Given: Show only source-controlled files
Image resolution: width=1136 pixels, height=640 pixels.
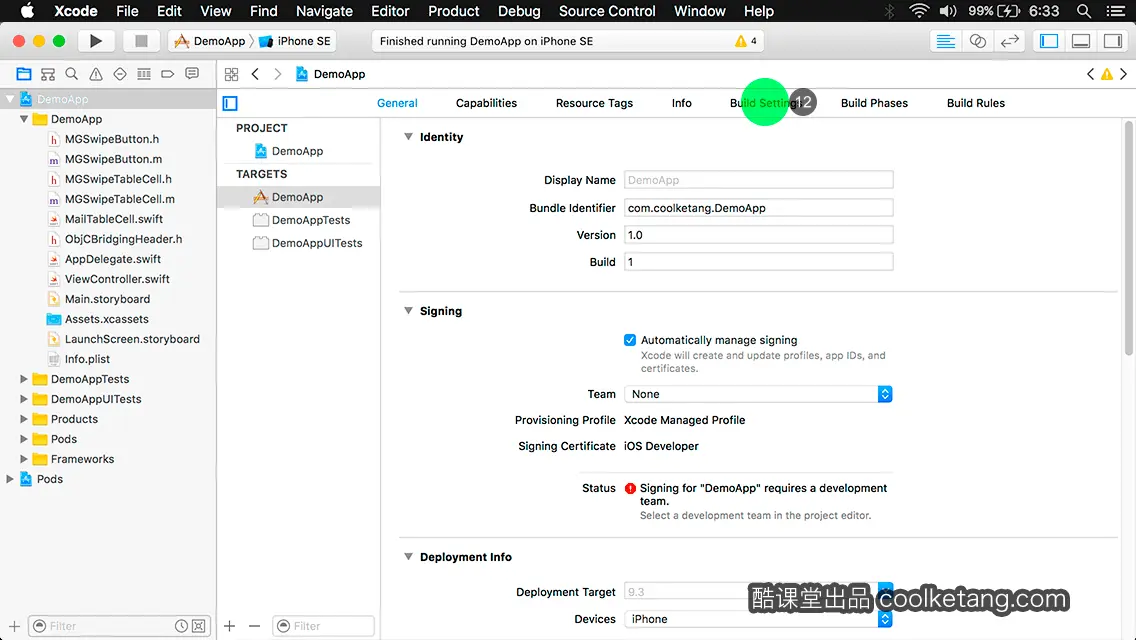Looking at the screenshot, I should click(199, 626).
